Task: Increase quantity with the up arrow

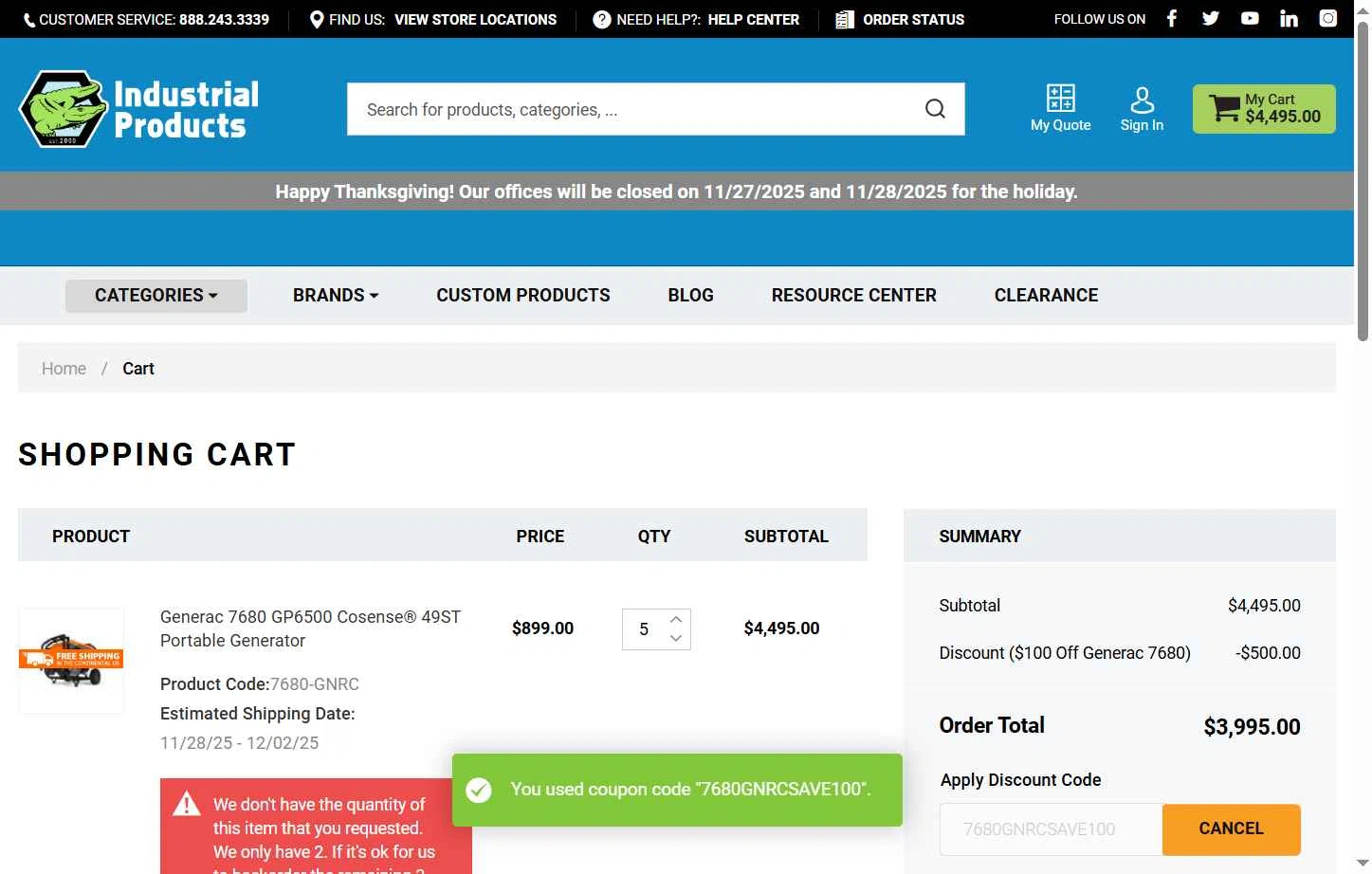Action: (676, 619)
